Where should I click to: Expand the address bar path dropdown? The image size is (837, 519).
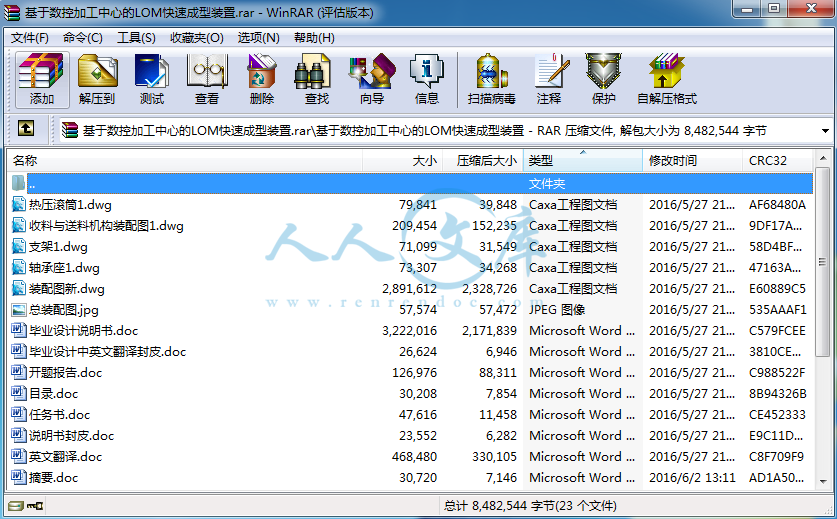[x=825, y=131]
